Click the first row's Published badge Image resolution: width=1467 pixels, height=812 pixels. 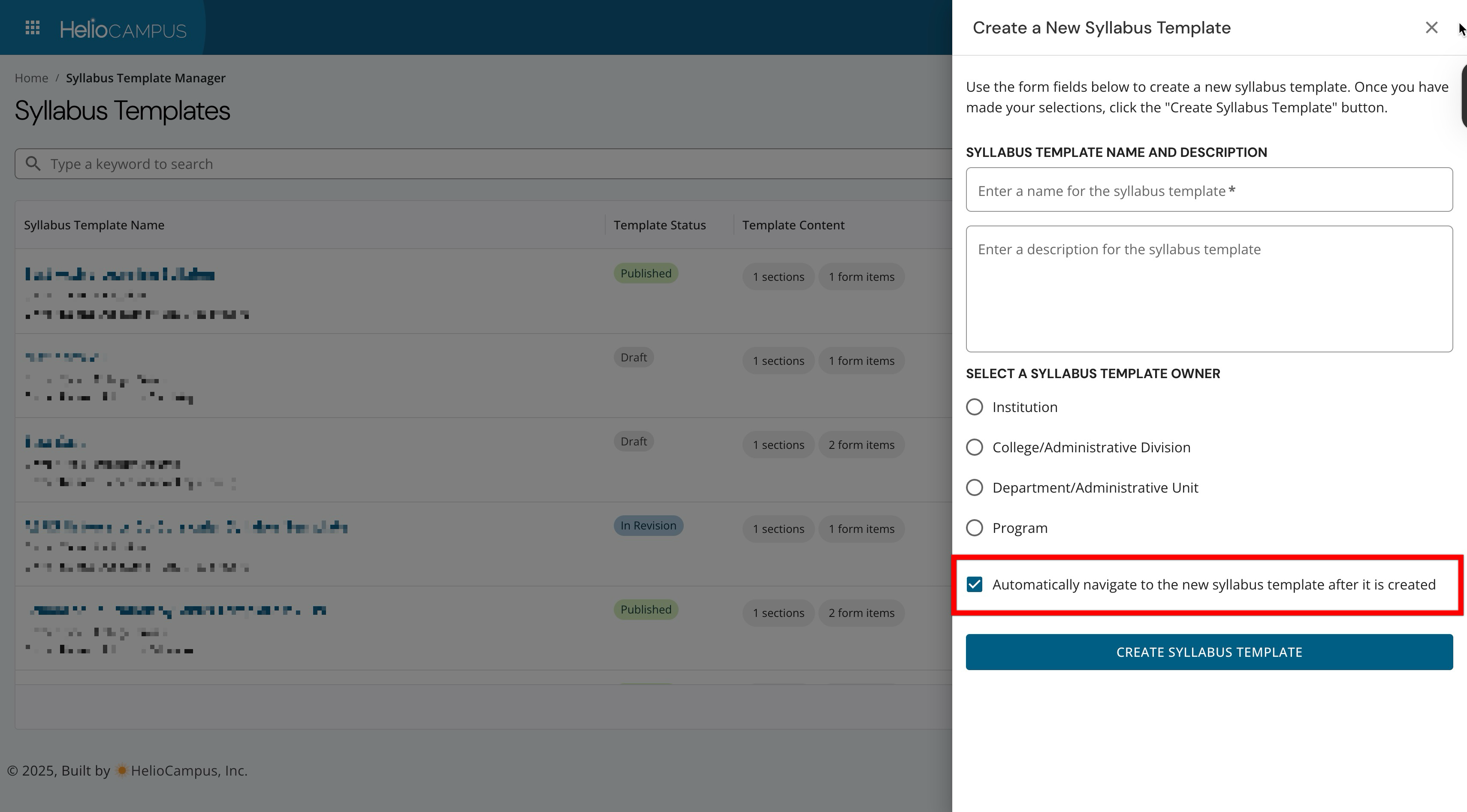(x=645, y=274)
